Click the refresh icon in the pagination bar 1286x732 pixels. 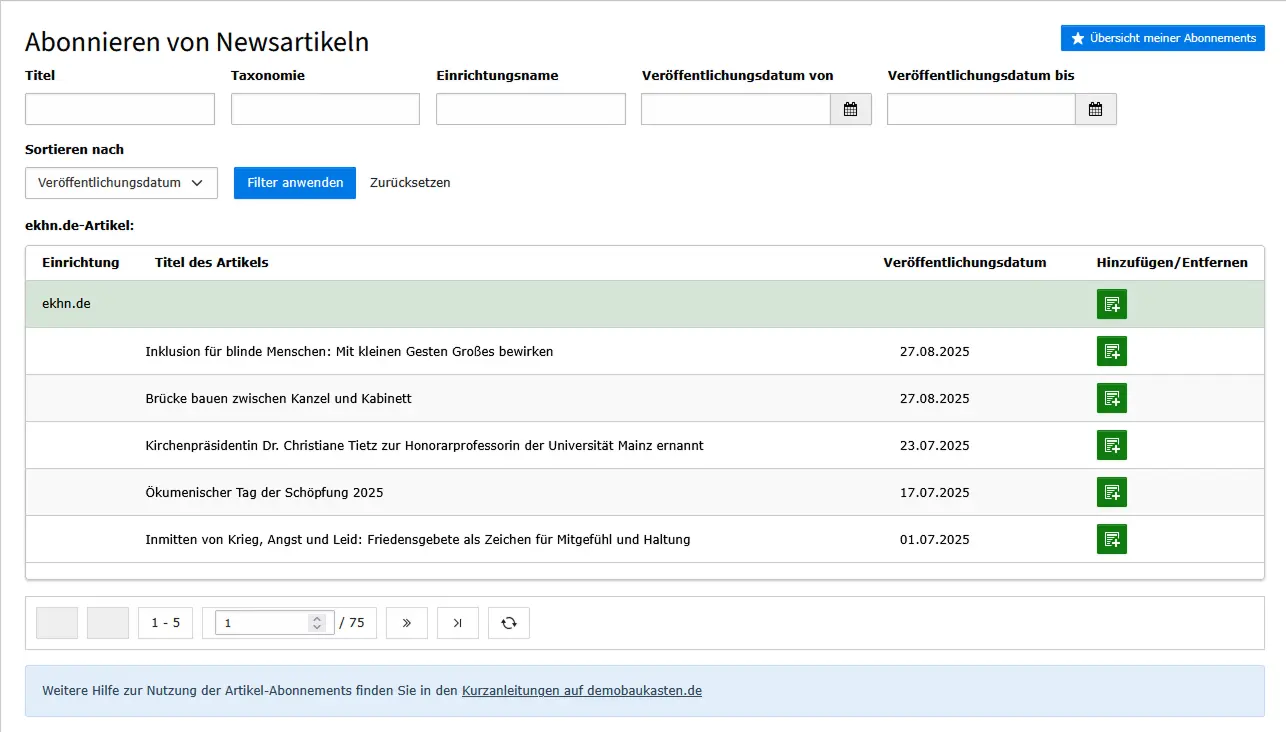coord(508,623)
